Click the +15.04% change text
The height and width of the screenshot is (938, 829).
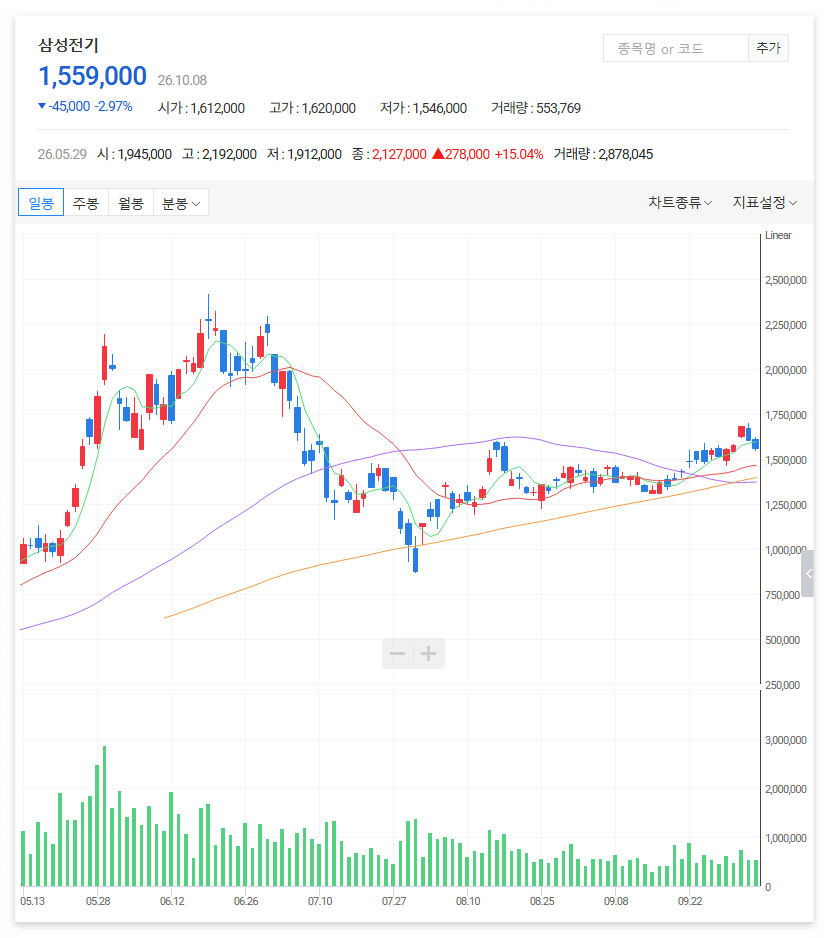519,154
